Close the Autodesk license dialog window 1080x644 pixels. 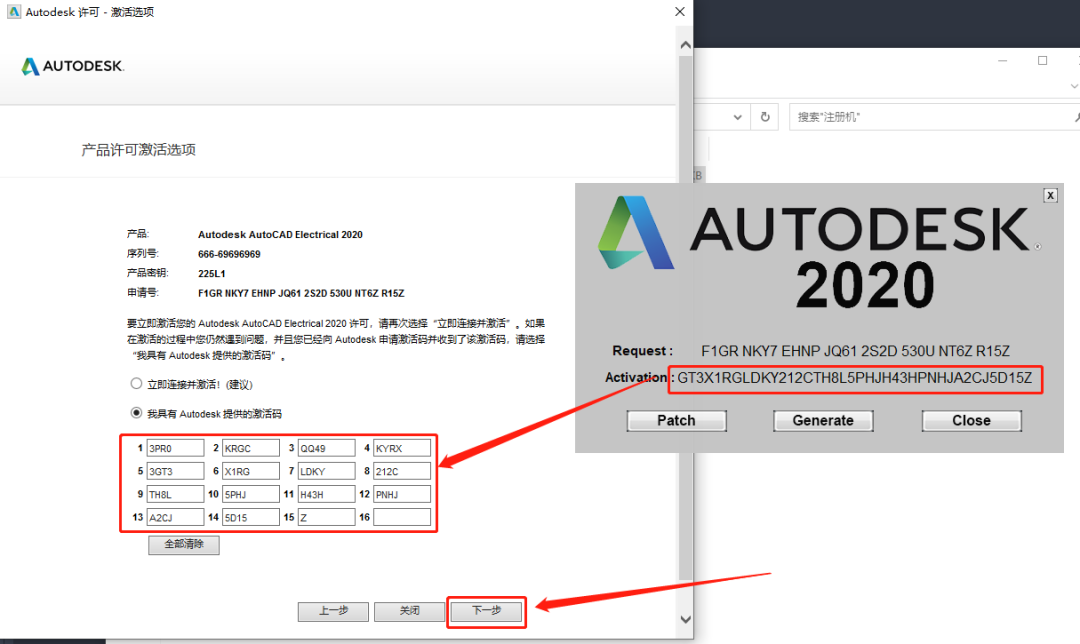click(680, 12)
